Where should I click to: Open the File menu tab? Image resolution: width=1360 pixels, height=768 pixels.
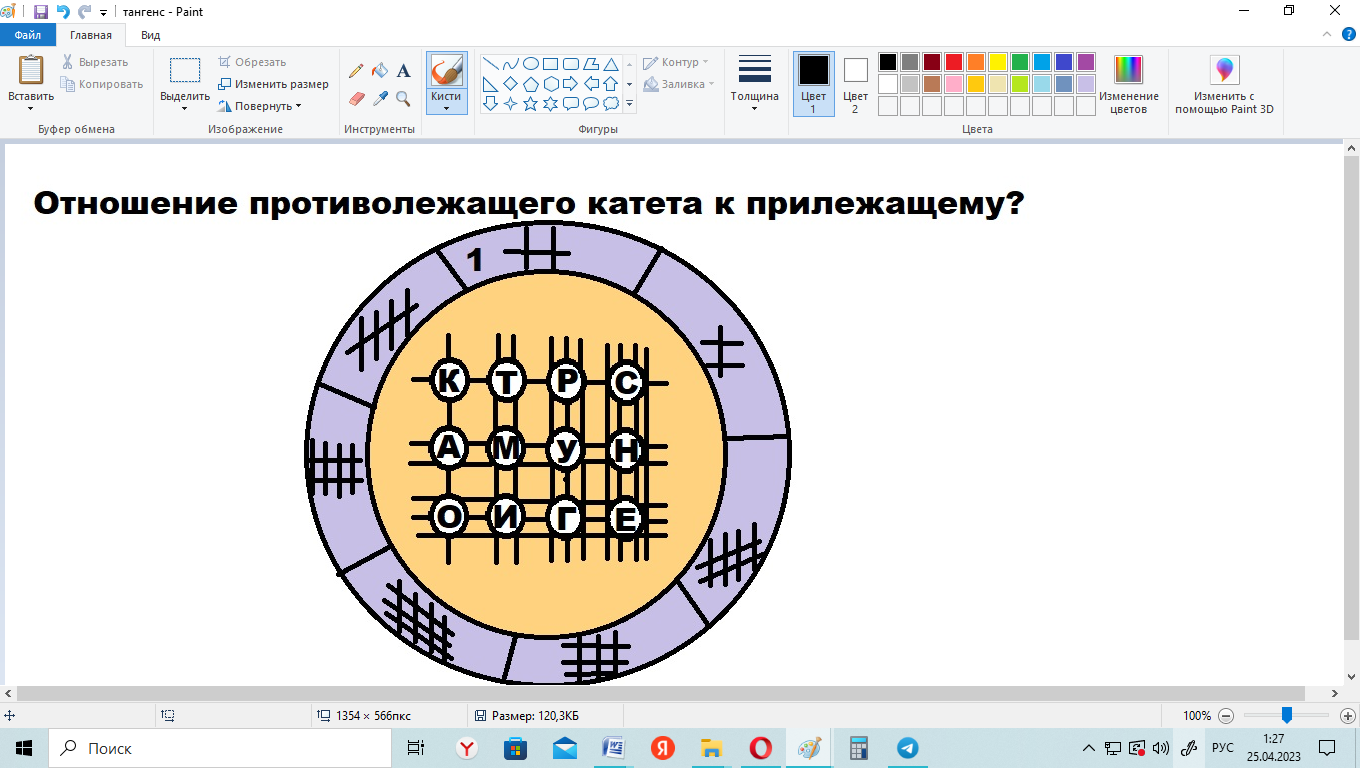tap(28, 35)
